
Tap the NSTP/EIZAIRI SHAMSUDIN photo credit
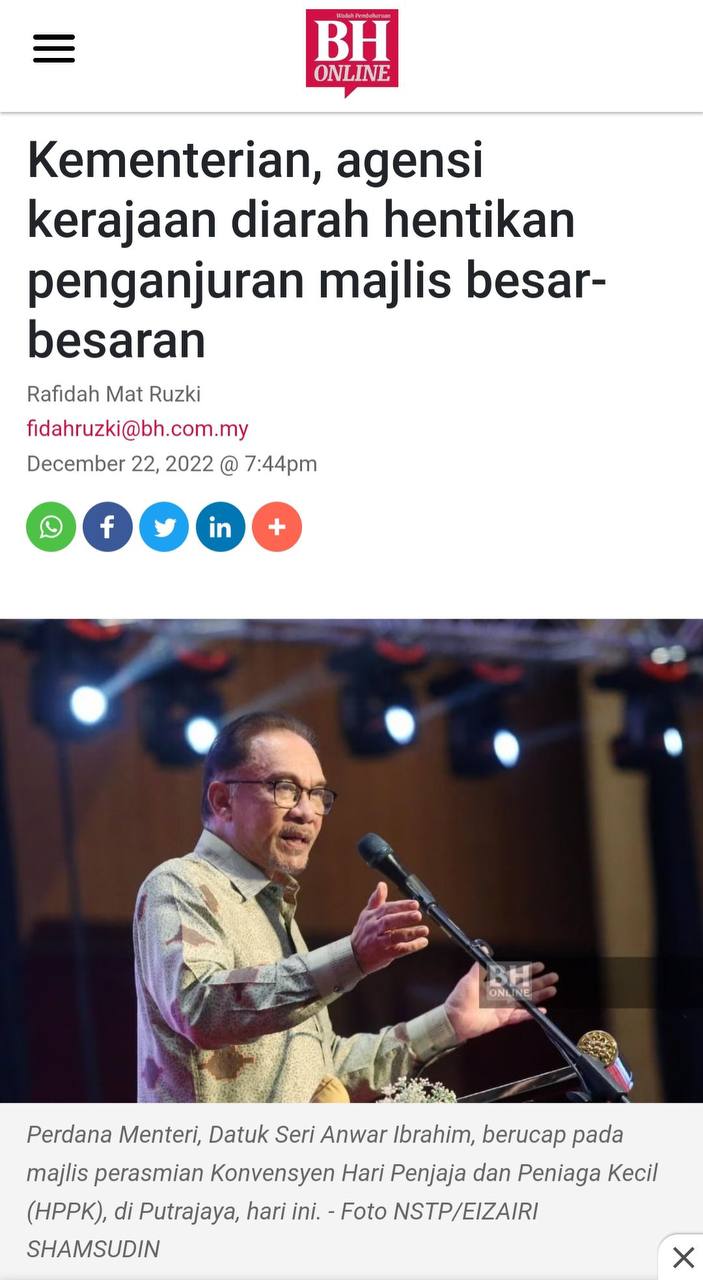click(282, 1230)
